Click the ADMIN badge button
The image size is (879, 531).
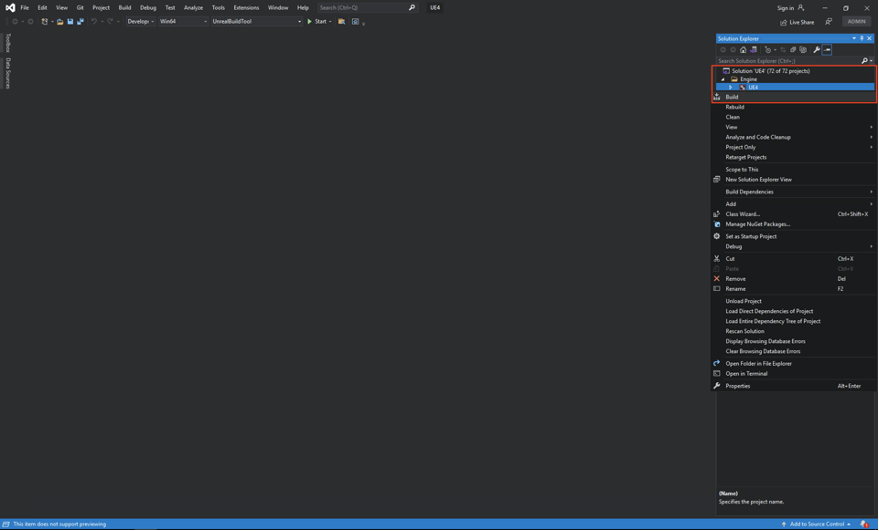coord(856,21)
